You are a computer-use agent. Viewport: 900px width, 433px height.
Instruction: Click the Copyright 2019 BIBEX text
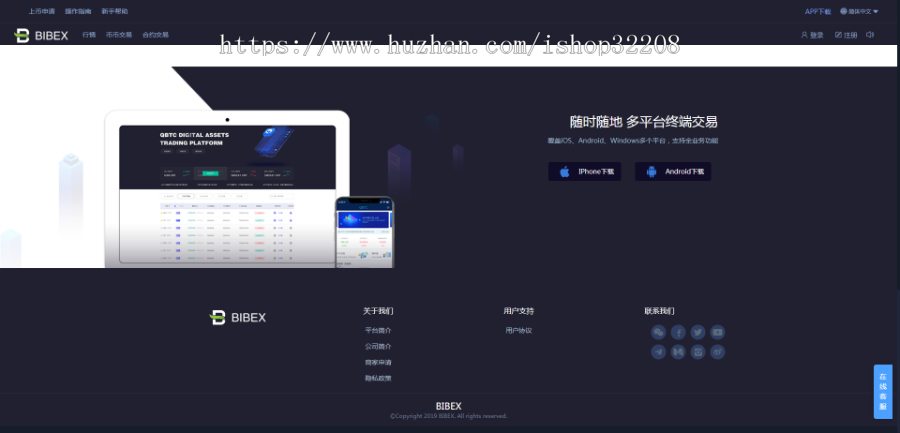coord(449,416)
